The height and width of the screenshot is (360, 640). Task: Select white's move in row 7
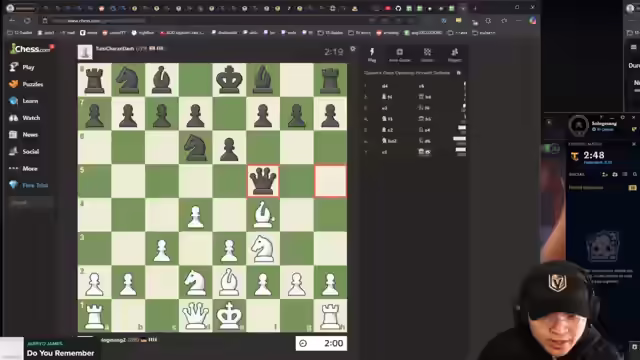[x=384, y=152]
